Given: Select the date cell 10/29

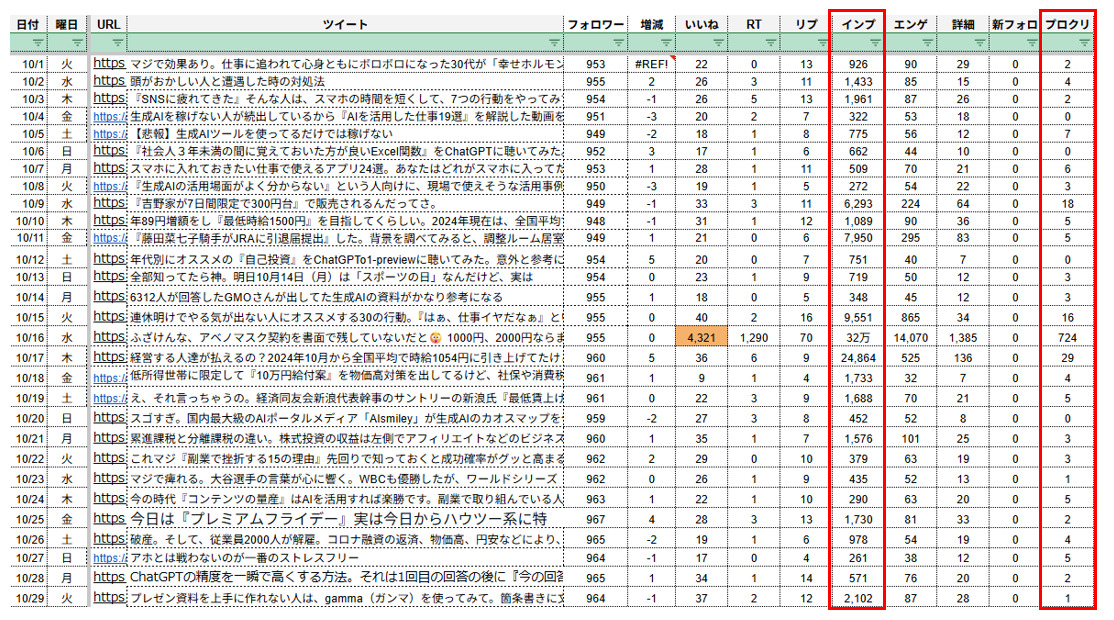Looking at the screenshot, I should click(30, 598).
